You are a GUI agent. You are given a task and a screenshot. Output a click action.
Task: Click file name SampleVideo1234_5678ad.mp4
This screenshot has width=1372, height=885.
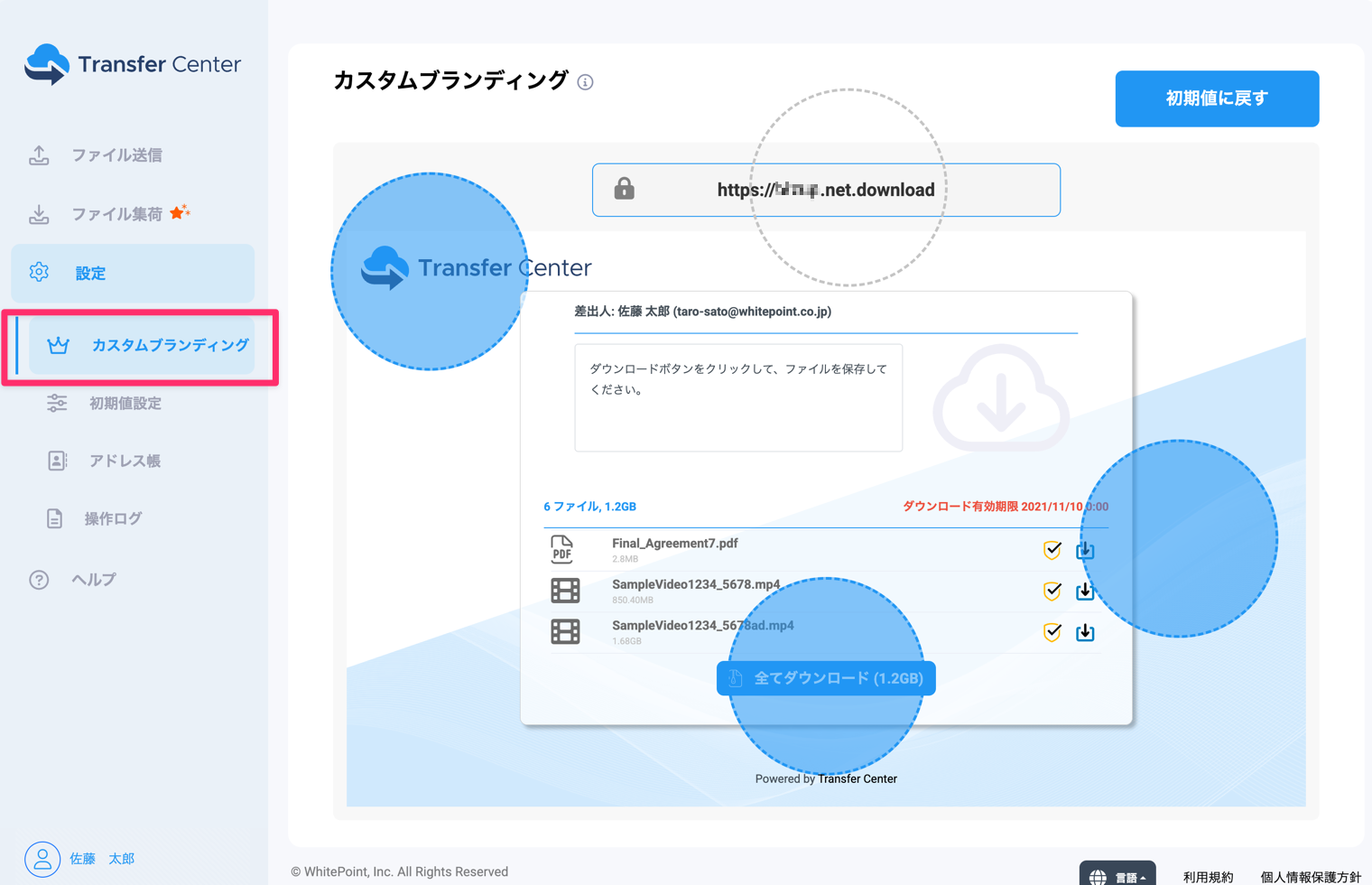pyautogui.click(x=703, y=625)
